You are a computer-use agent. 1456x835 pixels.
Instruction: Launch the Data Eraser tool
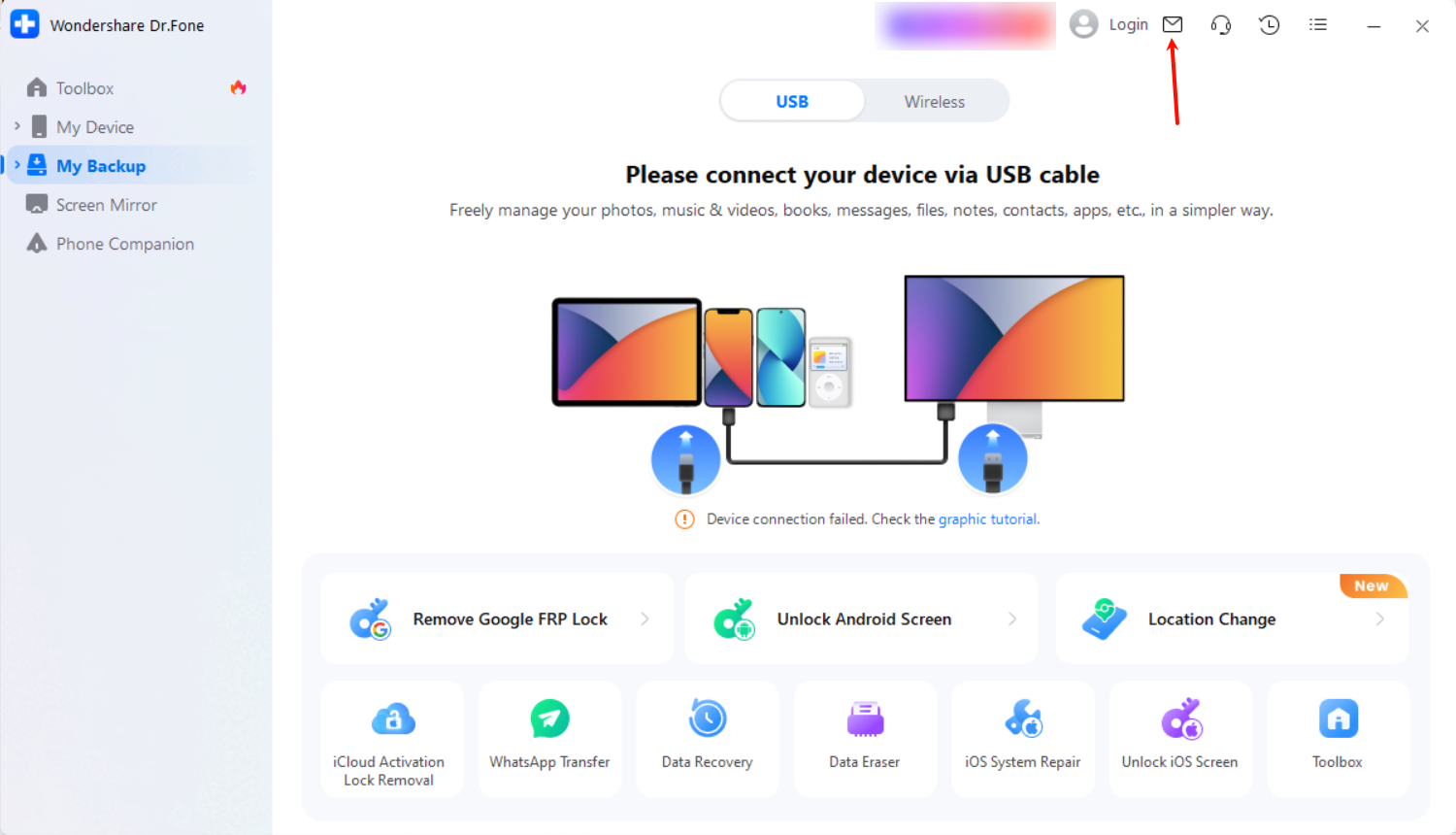(865, 739)
